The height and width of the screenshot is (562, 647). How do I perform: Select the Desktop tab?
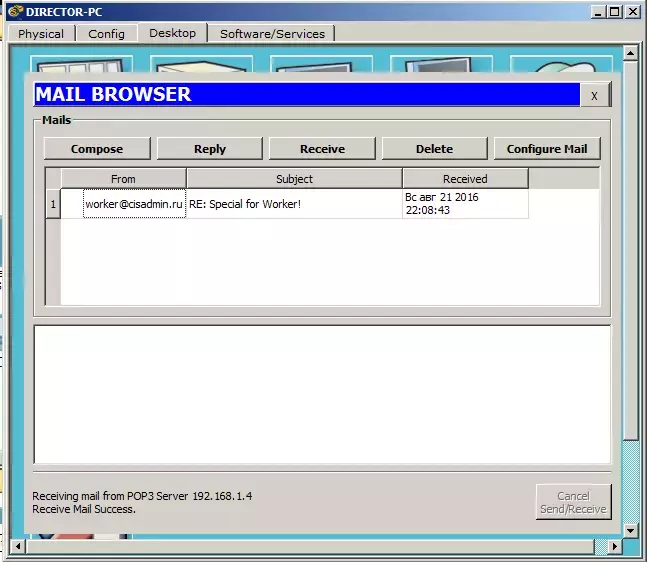pyautogui.click(x=172, y=33)
